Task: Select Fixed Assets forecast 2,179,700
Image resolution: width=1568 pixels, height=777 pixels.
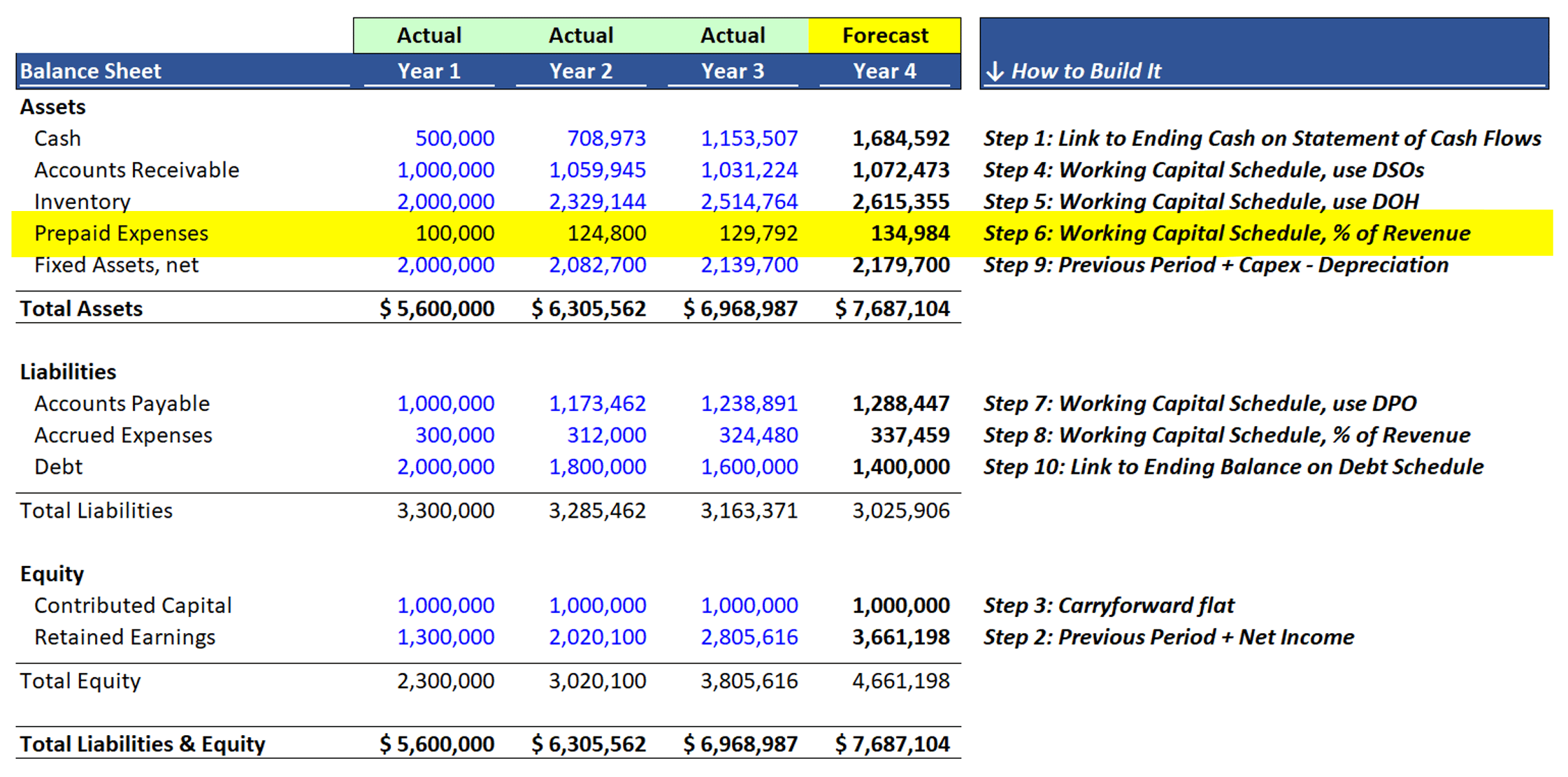Action: [900, 265]
